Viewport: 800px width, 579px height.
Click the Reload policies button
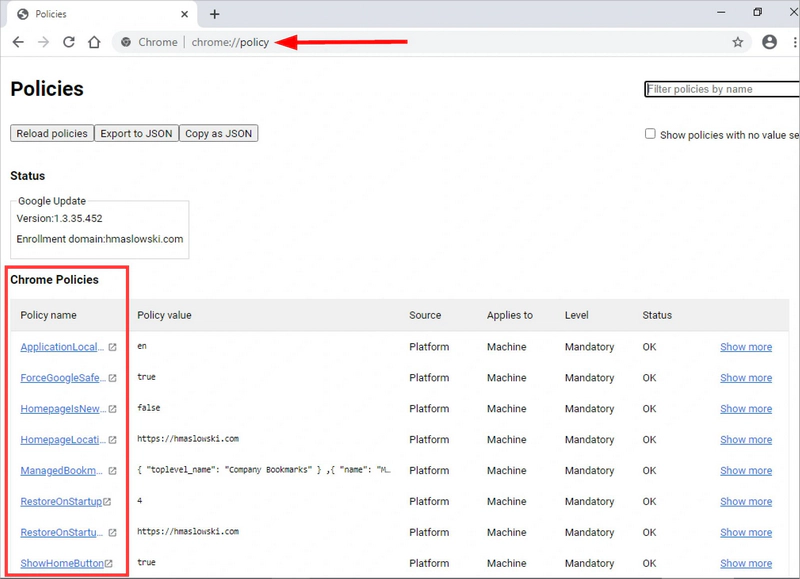click(x=52, y=133)
